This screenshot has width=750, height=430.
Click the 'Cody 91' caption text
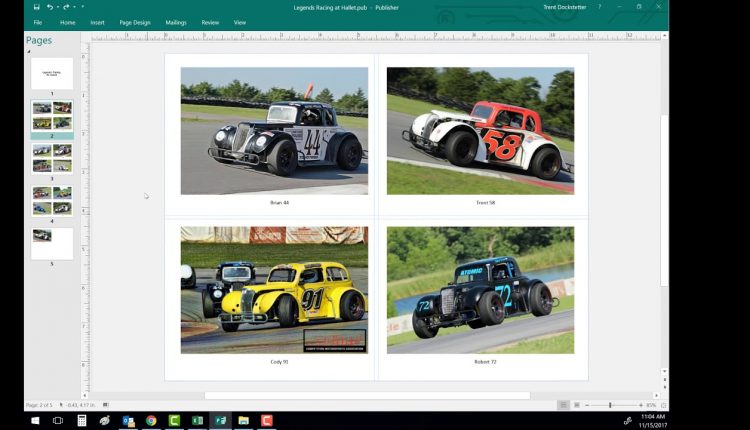279,362
